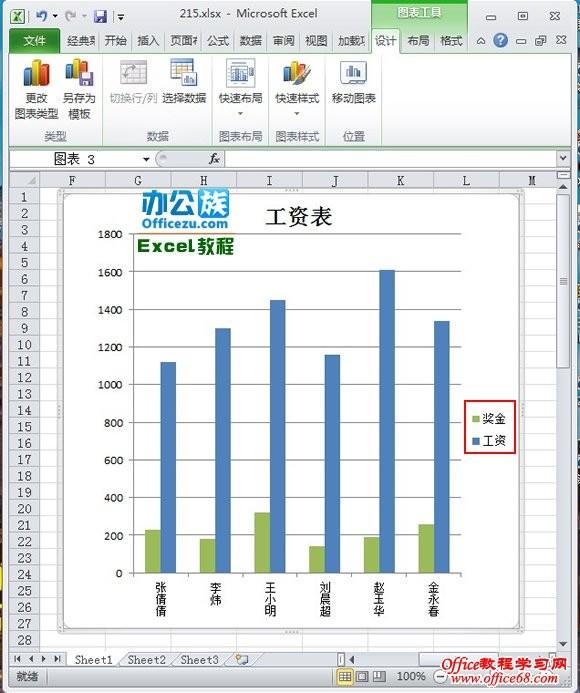
Task: Open the Name Box dropdown arrow
Action: tap(146, 159)
